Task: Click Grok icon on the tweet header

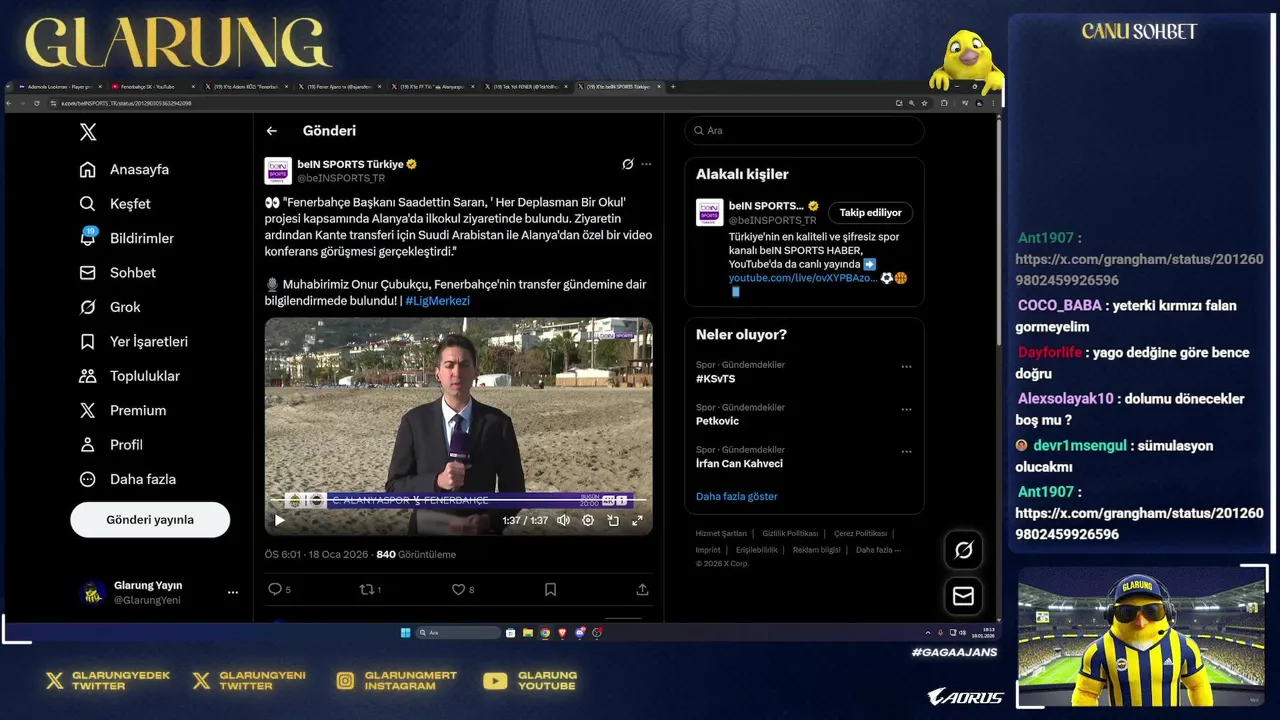Action: coord(628,164)
